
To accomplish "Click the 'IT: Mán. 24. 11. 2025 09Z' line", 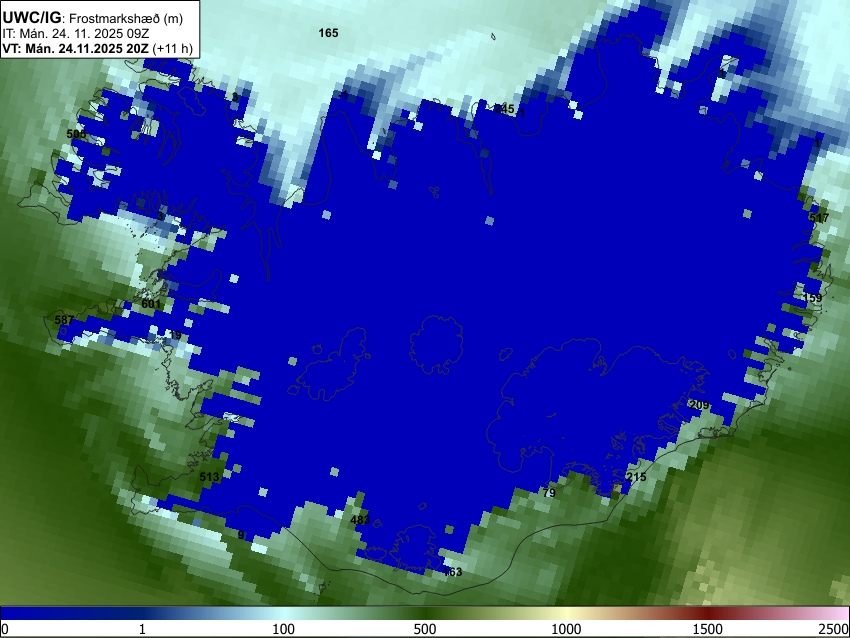I will pos(76,34).
